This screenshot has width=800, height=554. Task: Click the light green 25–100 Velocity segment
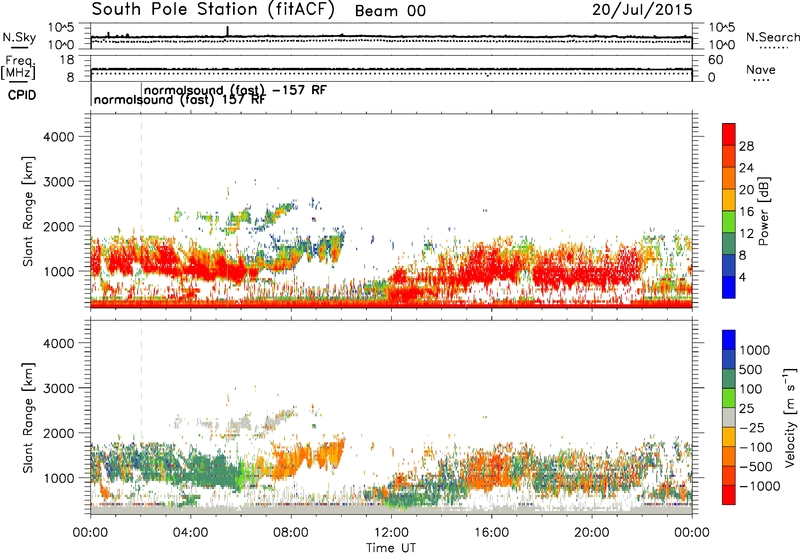pyautogui.click(x=729, y=398)
